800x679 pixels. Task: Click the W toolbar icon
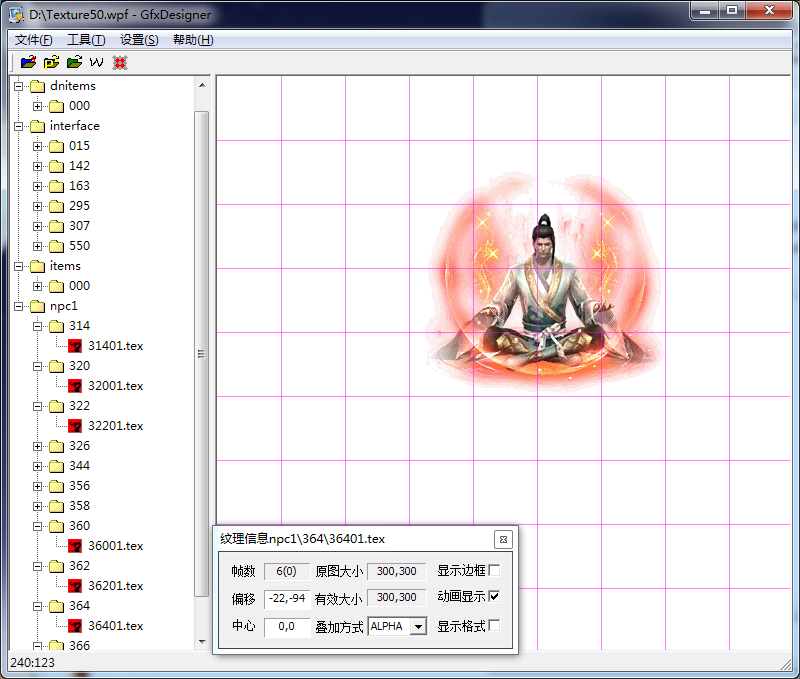tap(96, 62)
